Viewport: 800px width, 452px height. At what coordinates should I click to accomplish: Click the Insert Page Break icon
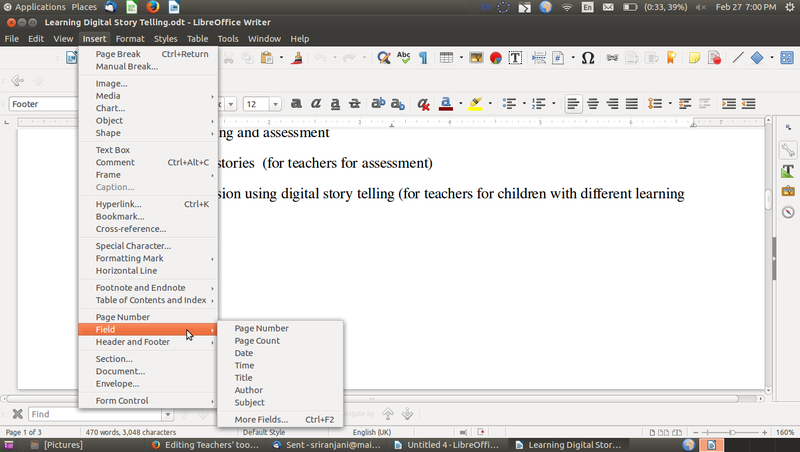pyautogui.click(x=539, y=58)
